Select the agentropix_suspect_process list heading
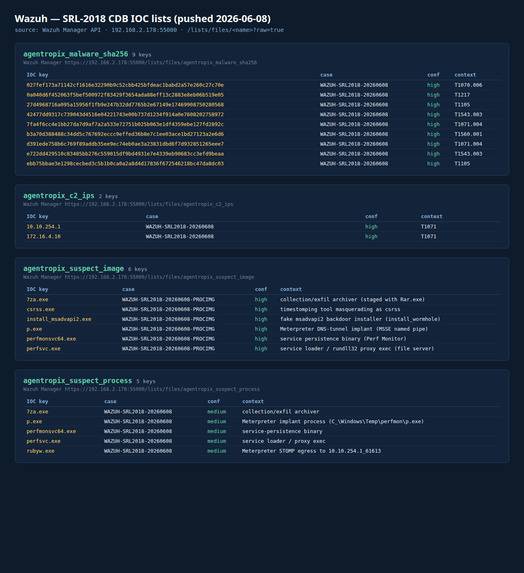Screen dimensions: 524x573 tap(77, 381)
